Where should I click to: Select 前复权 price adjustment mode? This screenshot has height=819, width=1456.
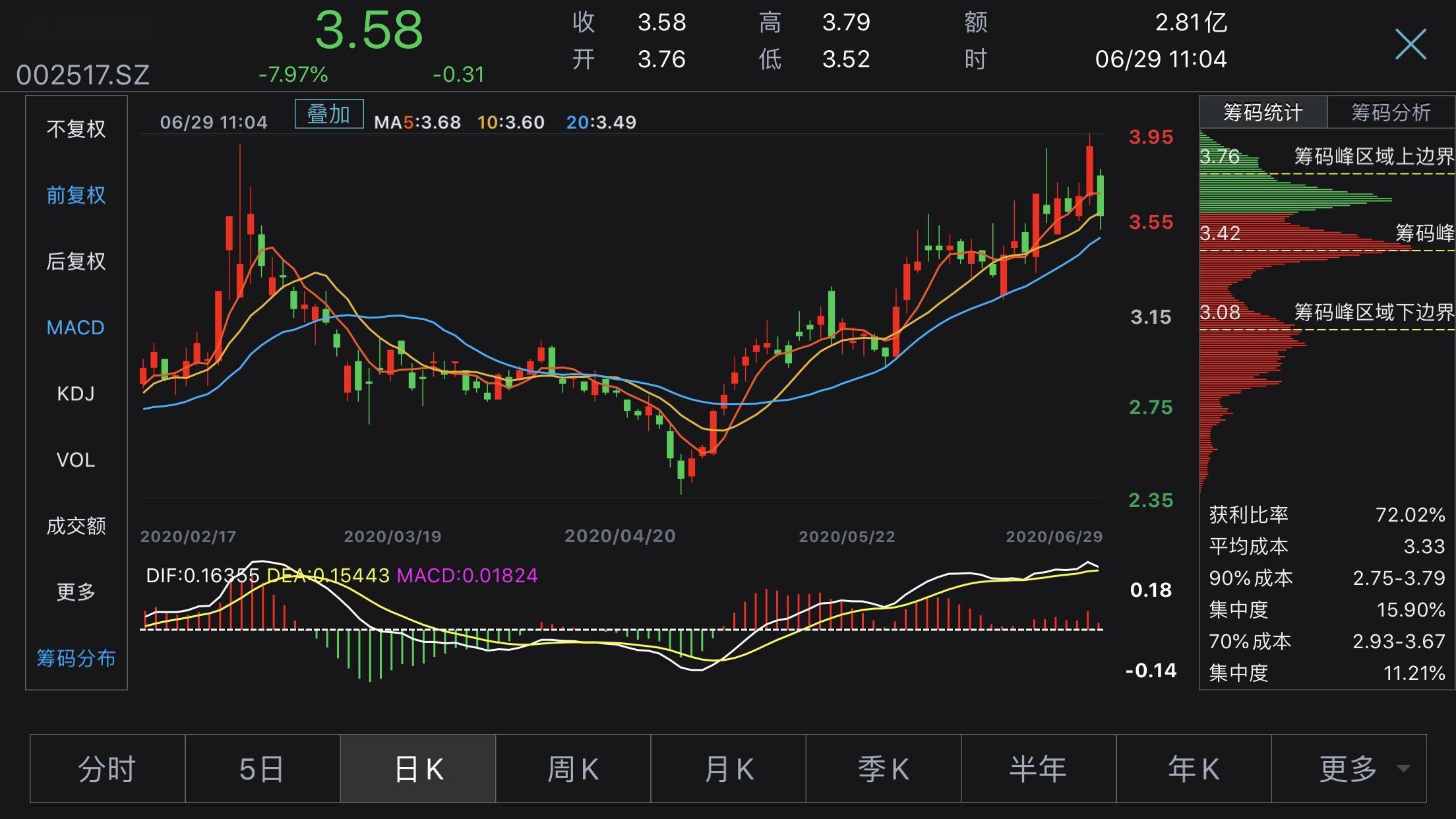pyautogui.click(x=76, y=195)
